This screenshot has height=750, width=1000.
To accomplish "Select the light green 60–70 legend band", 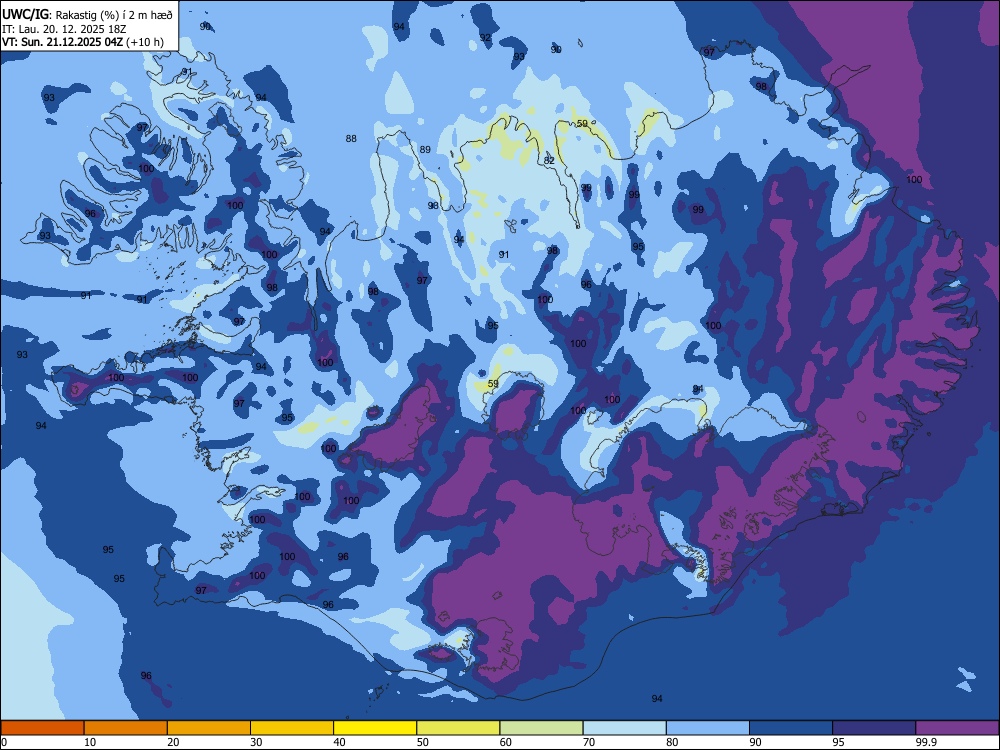I will pyautogui.click(x=541, y=728).
